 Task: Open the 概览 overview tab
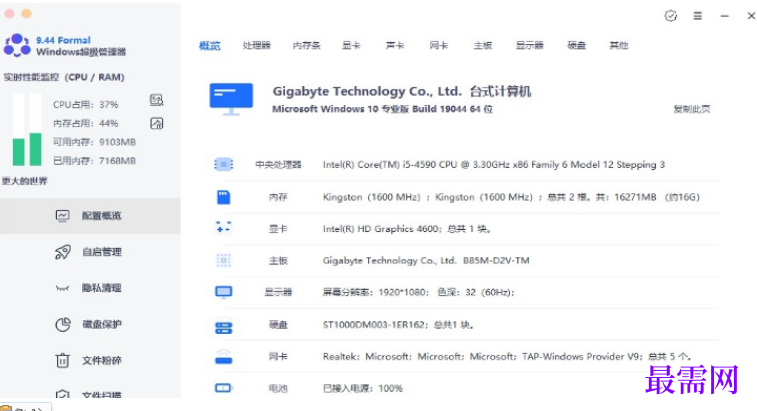pyautogui.click(x=210, y=46)
